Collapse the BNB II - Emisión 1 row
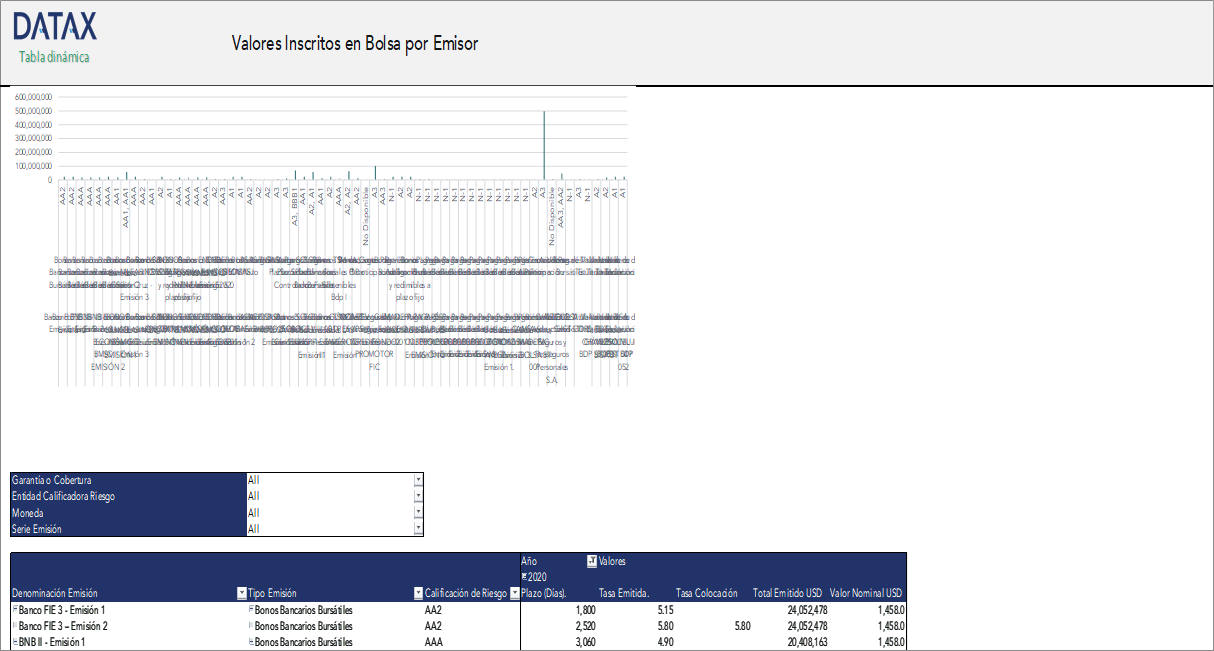Viewport: 1214px width, 651px height. coord(15,642)
